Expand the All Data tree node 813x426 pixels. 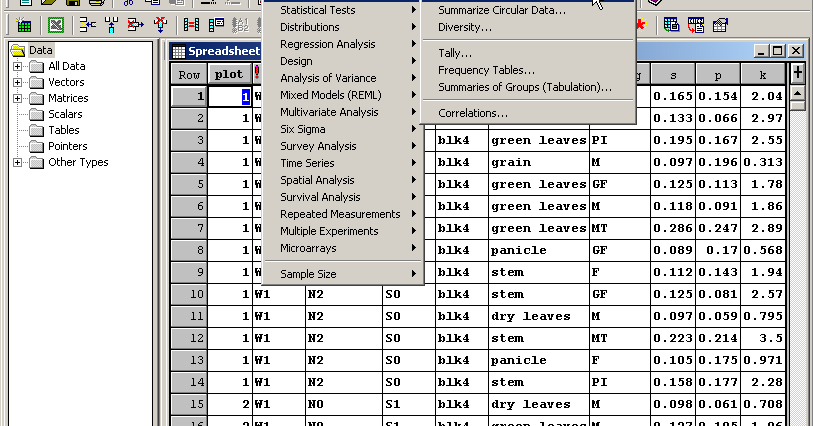pos(18,66)
